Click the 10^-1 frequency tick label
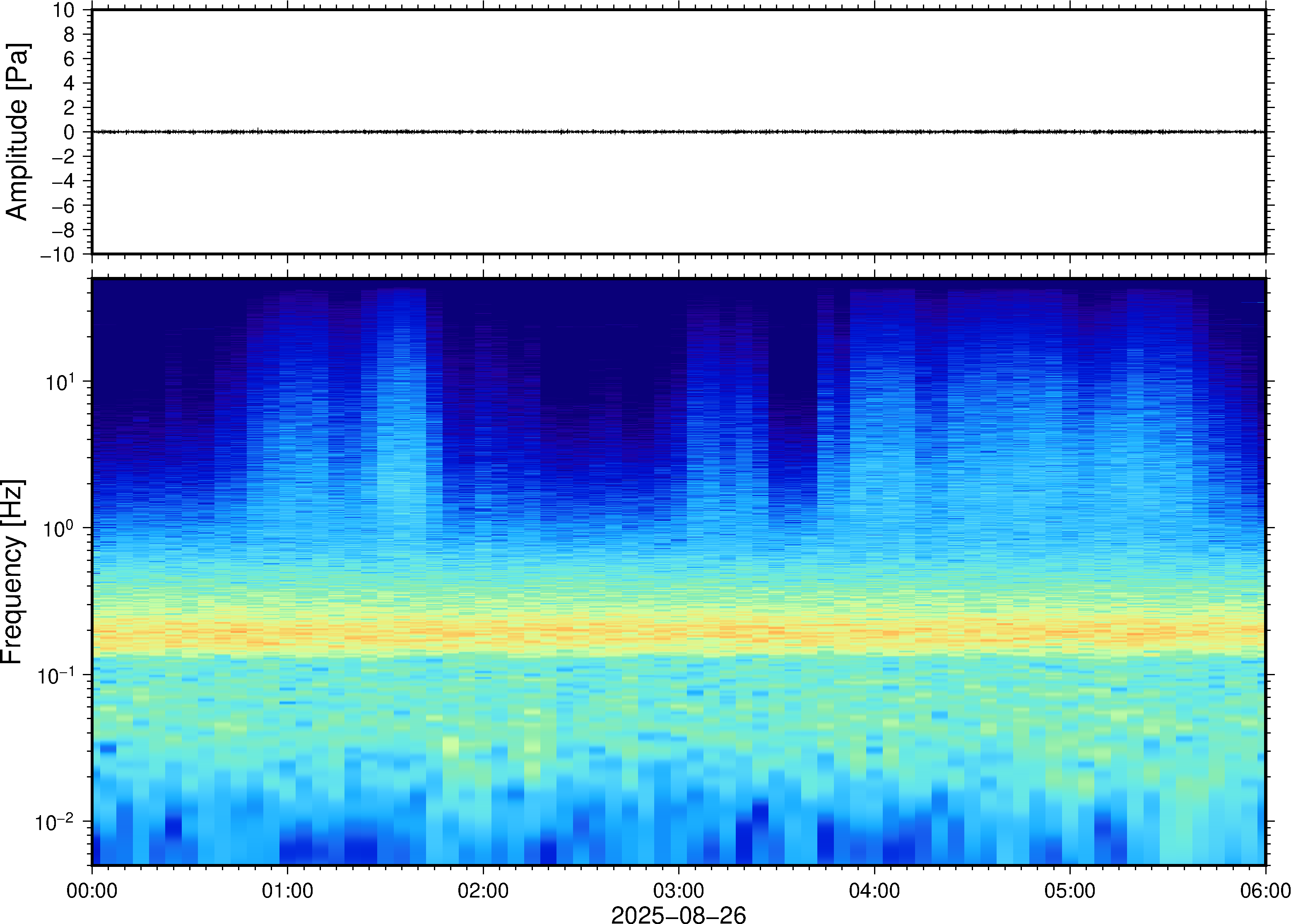This screenshot has width=1291, height=924. 56,675
